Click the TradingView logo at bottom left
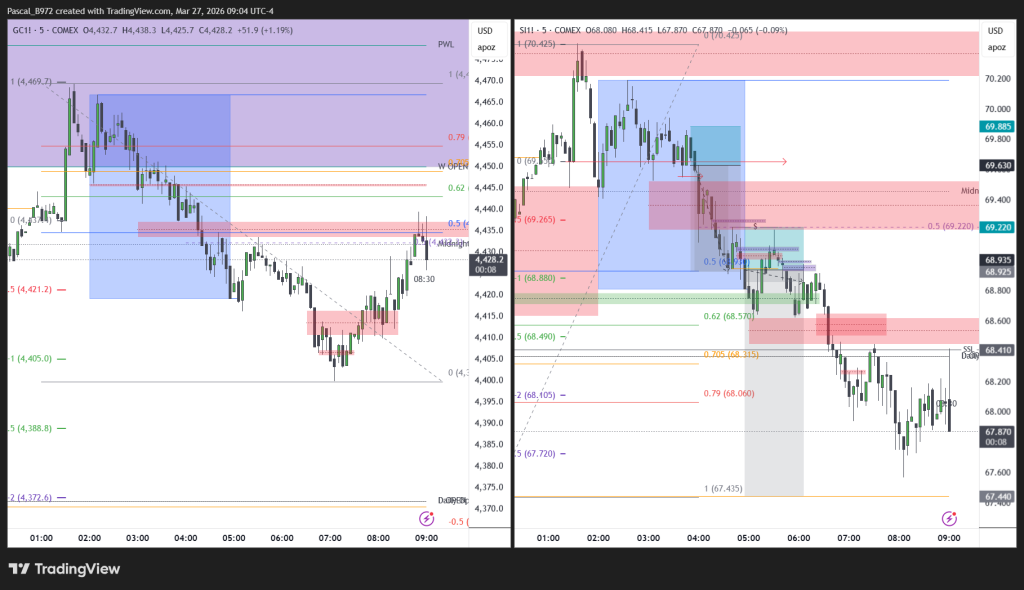 tap(65, 569)
